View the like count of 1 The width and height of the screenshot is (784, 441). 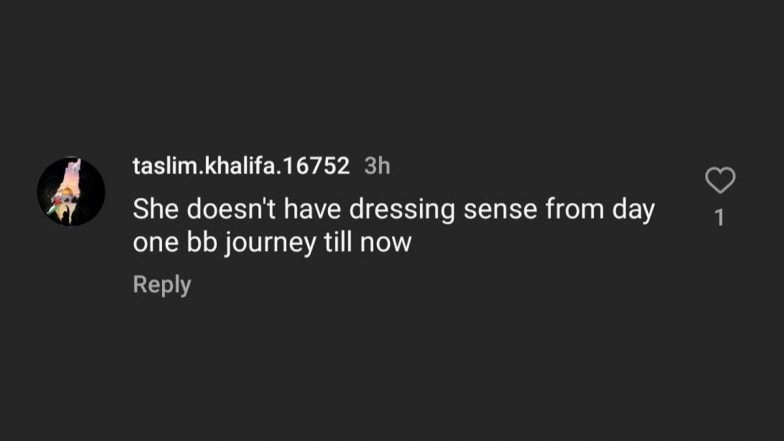720,217
